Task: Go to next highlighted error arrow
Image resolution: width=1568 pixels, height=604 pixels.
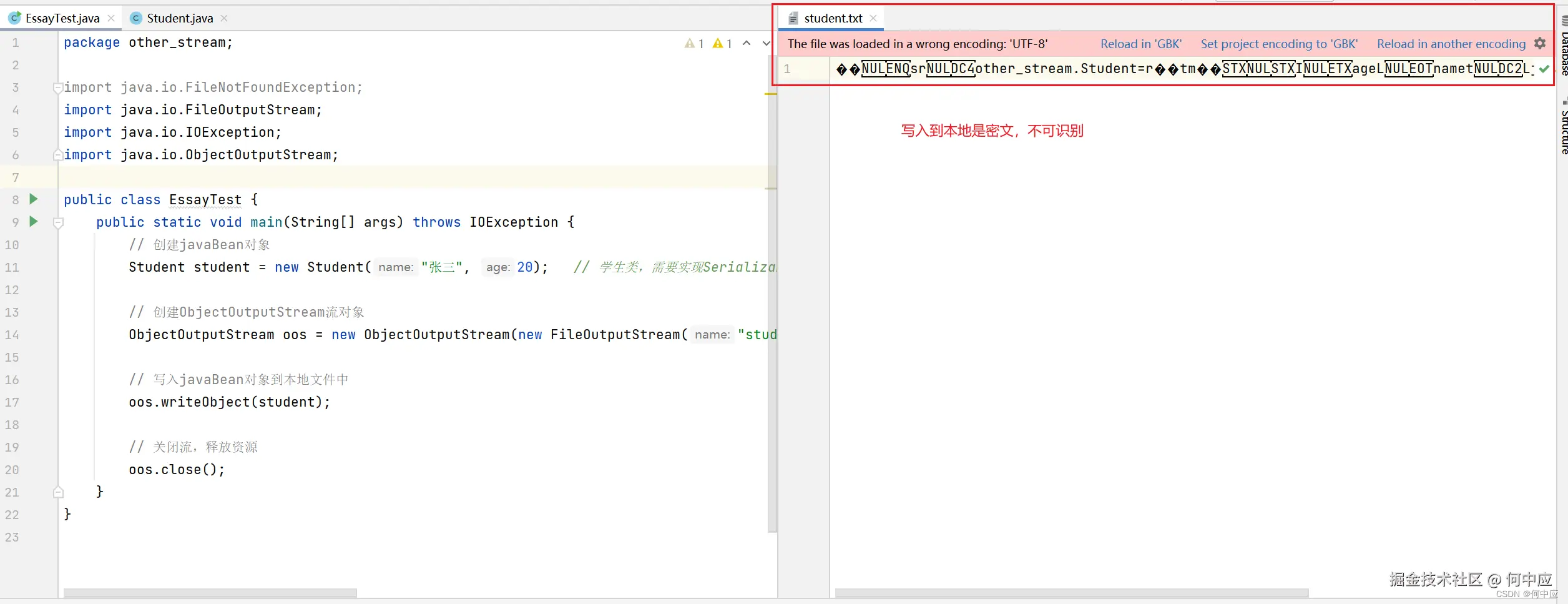Action: [x=766, y=43]
